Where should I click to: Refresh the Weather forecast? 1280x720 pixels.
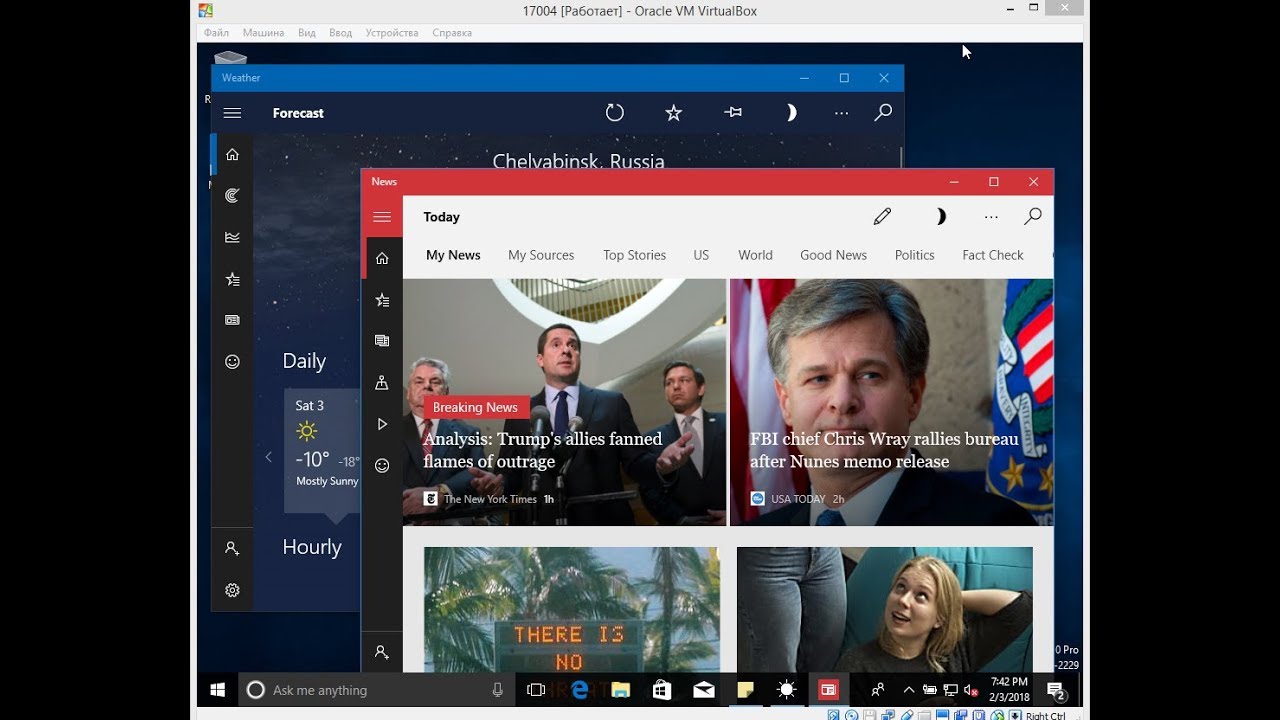(x=615, y=113)
